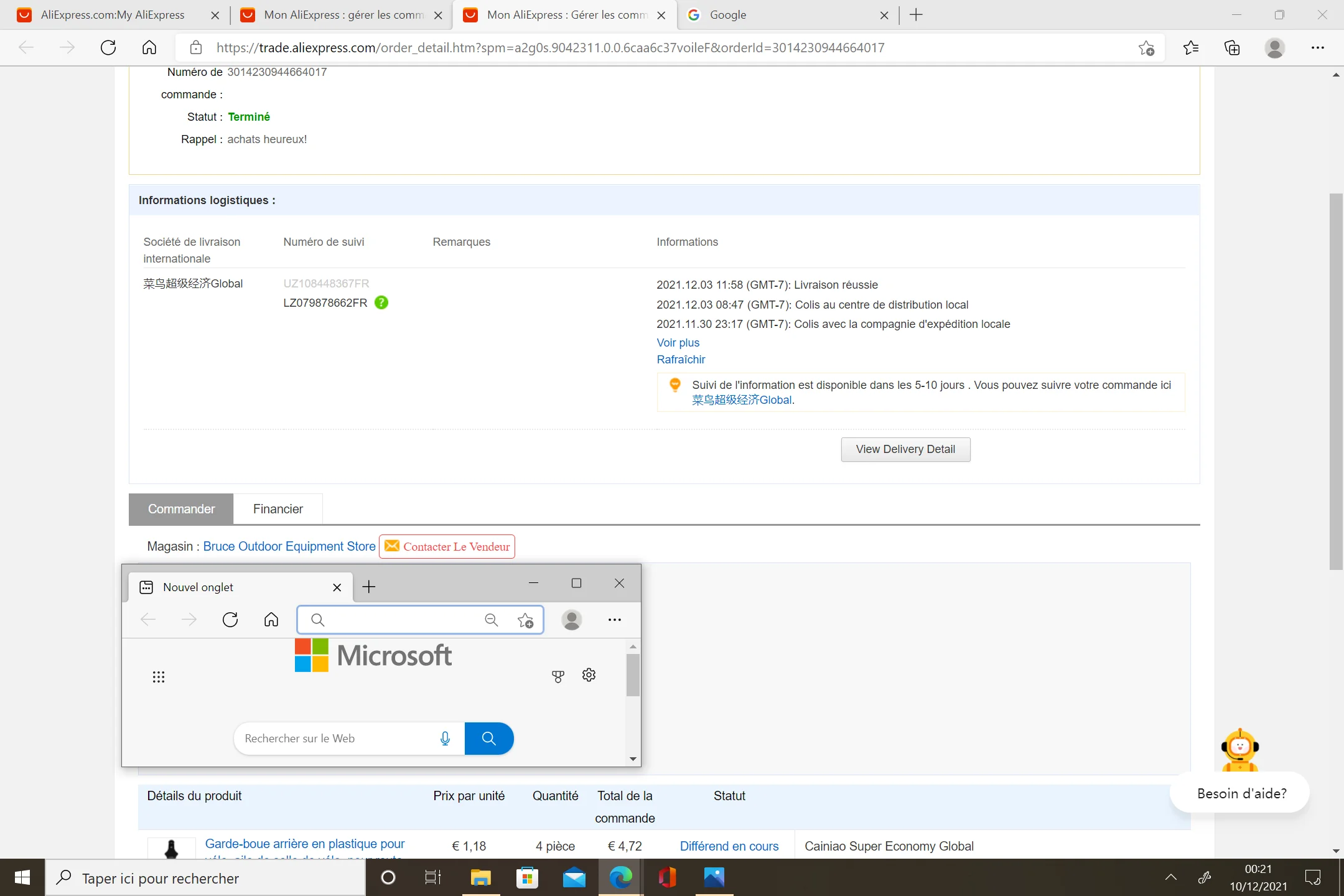Screen dimensions: 1344x896
Task: Open the Favorites star icon in toolbar
Action: click(1191, 48)
